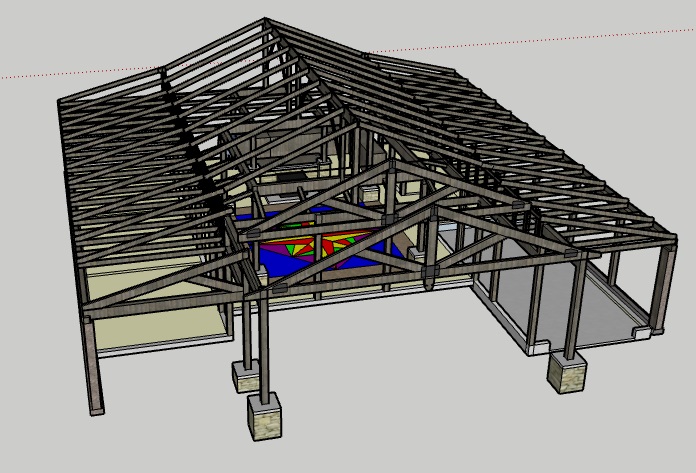696x473 pixels.
Task: Click the stone footing under the right post
Action: click(x=566, y=375)
